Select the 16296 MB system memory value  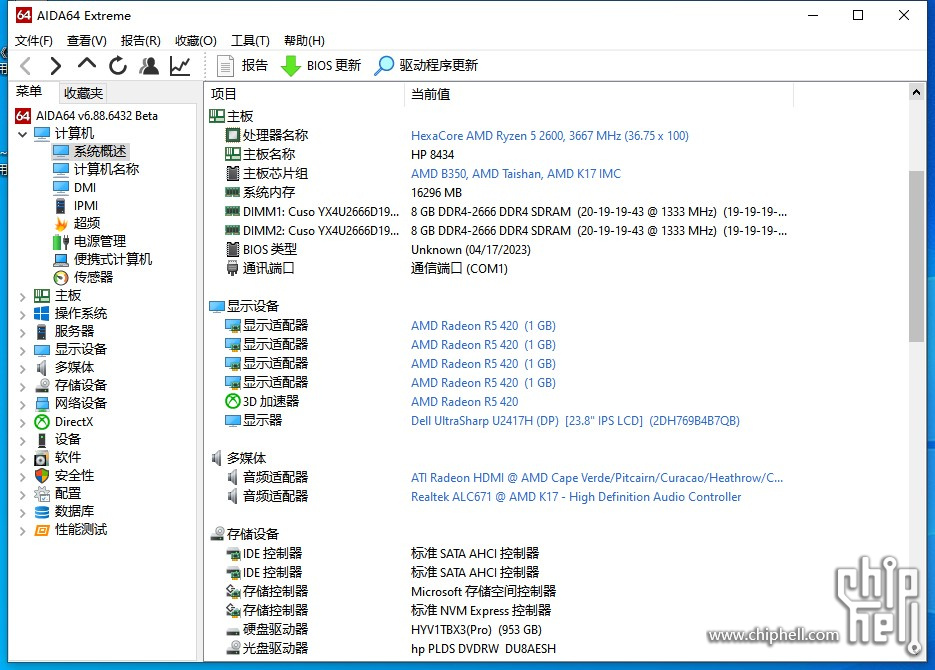[436, 193]
